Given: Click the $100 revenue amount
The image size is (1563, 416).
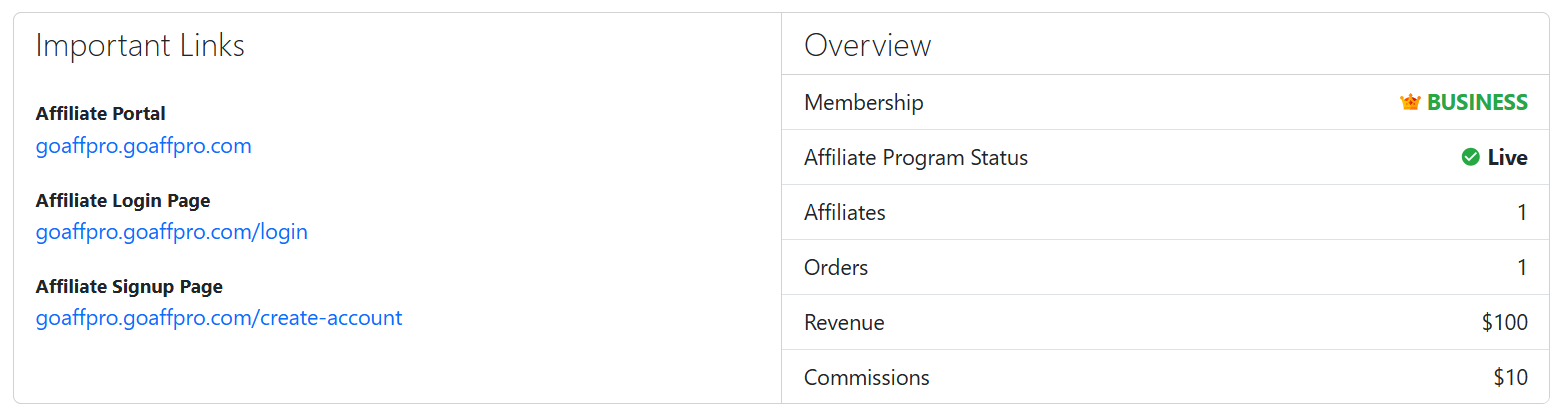Looking at the screenshot, I should tap(1504, 322).
